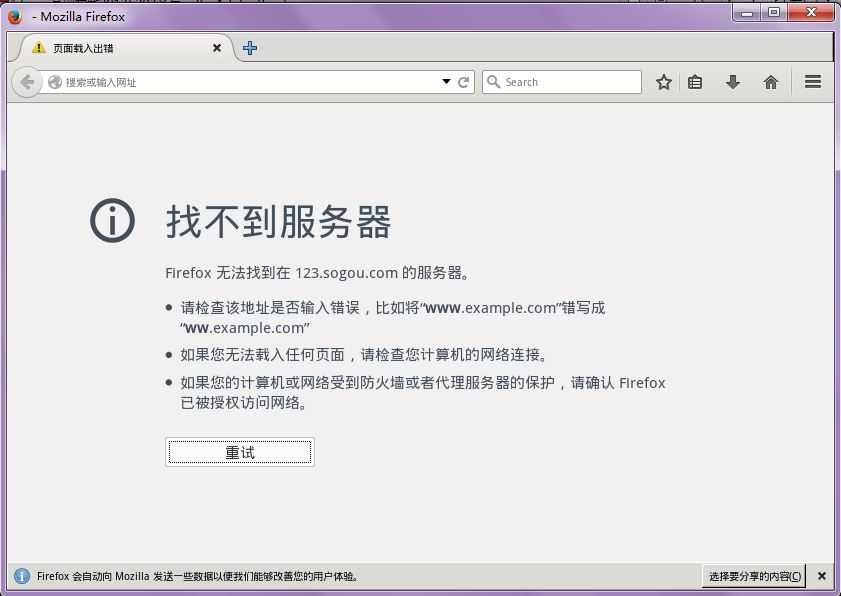Click the globe site identity icon
Screen dimensions: 841x596
click(x=55, y=82)
